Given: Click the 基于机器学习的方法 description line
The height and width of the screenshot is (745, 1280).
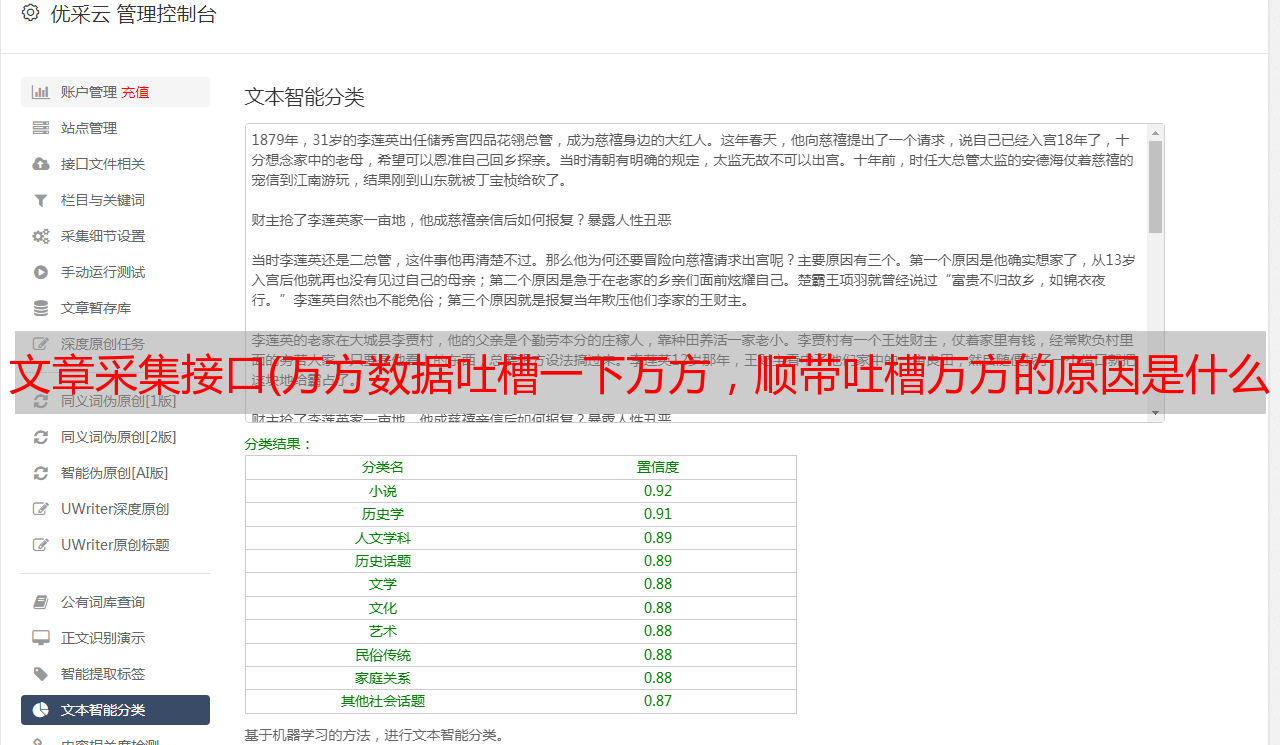Looking at the screenshot, I should coord(374,735).
